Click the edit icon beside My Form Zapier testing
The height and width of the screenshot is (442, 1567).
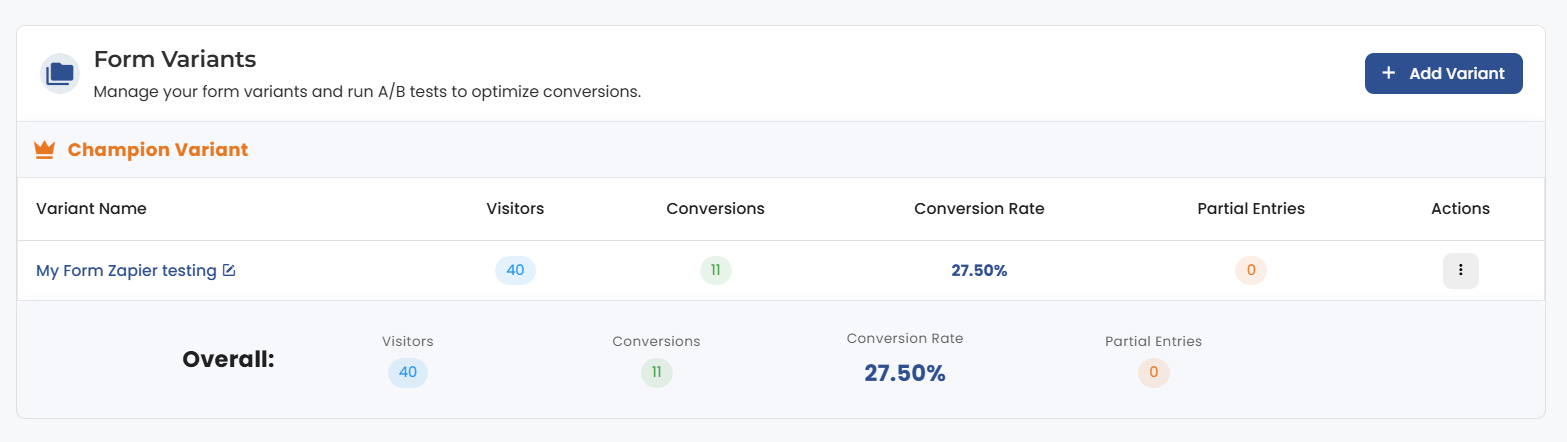(229, 270)
